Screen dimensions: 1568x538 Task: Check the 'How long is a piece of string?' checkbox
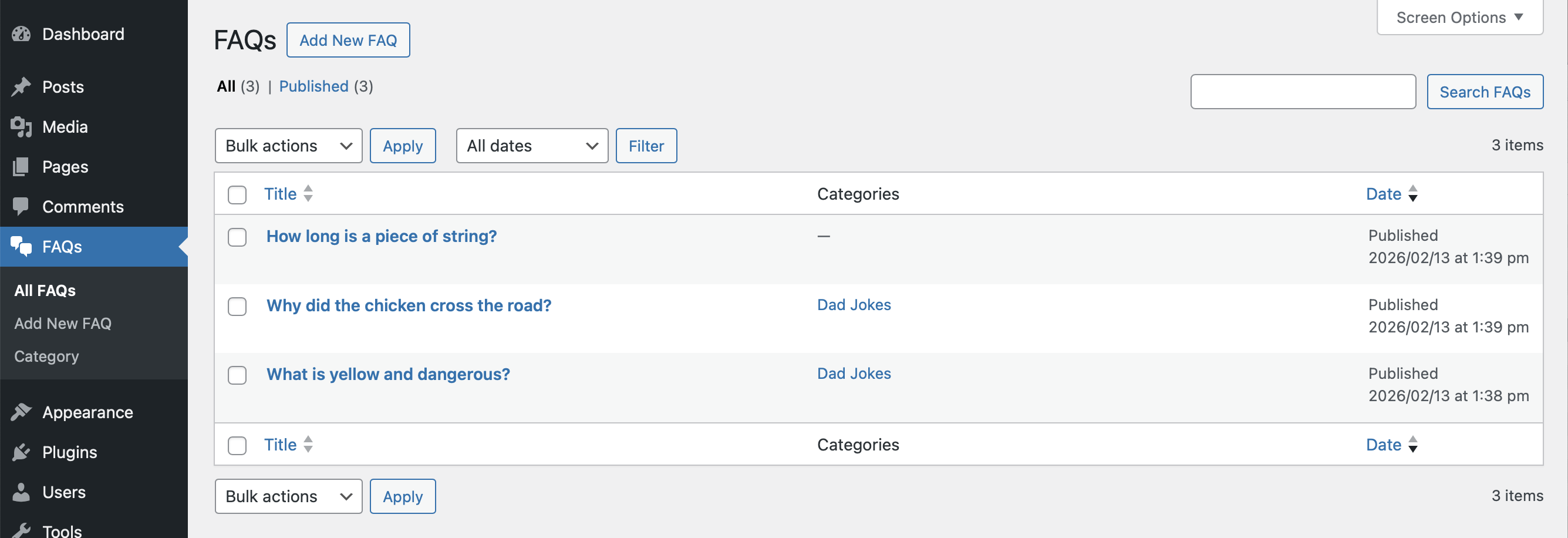pos(237,237)
